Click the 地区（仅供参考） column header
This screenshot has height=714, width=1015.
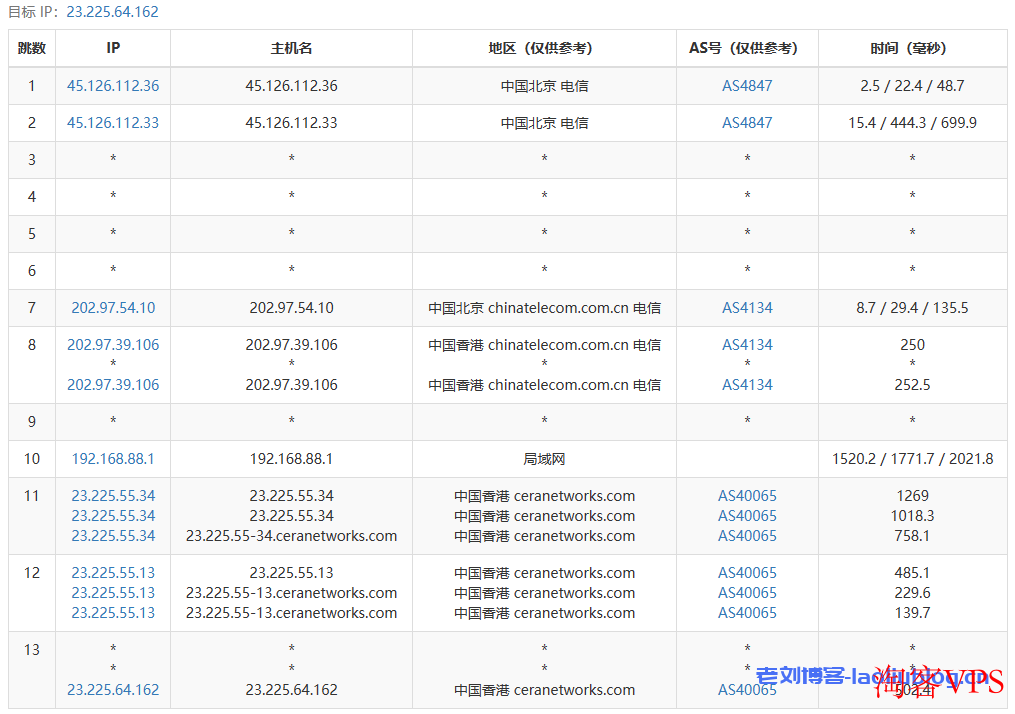(544, 48)
